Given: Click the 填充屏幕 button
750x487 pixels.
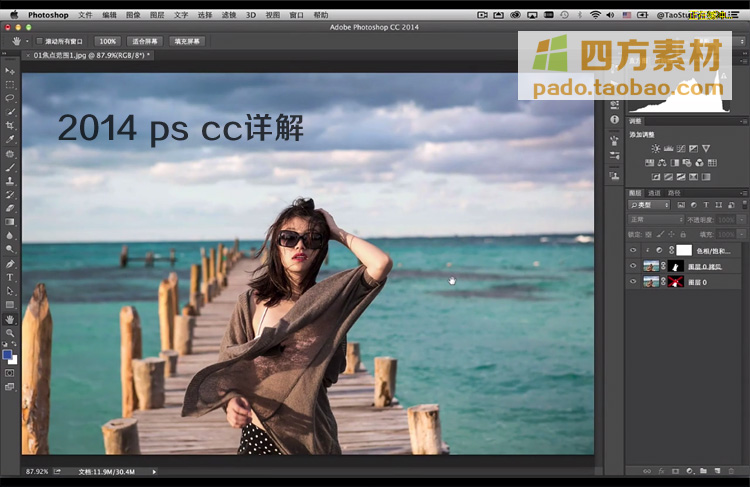Looking at the screenshot, I should (x=187, y=41).
